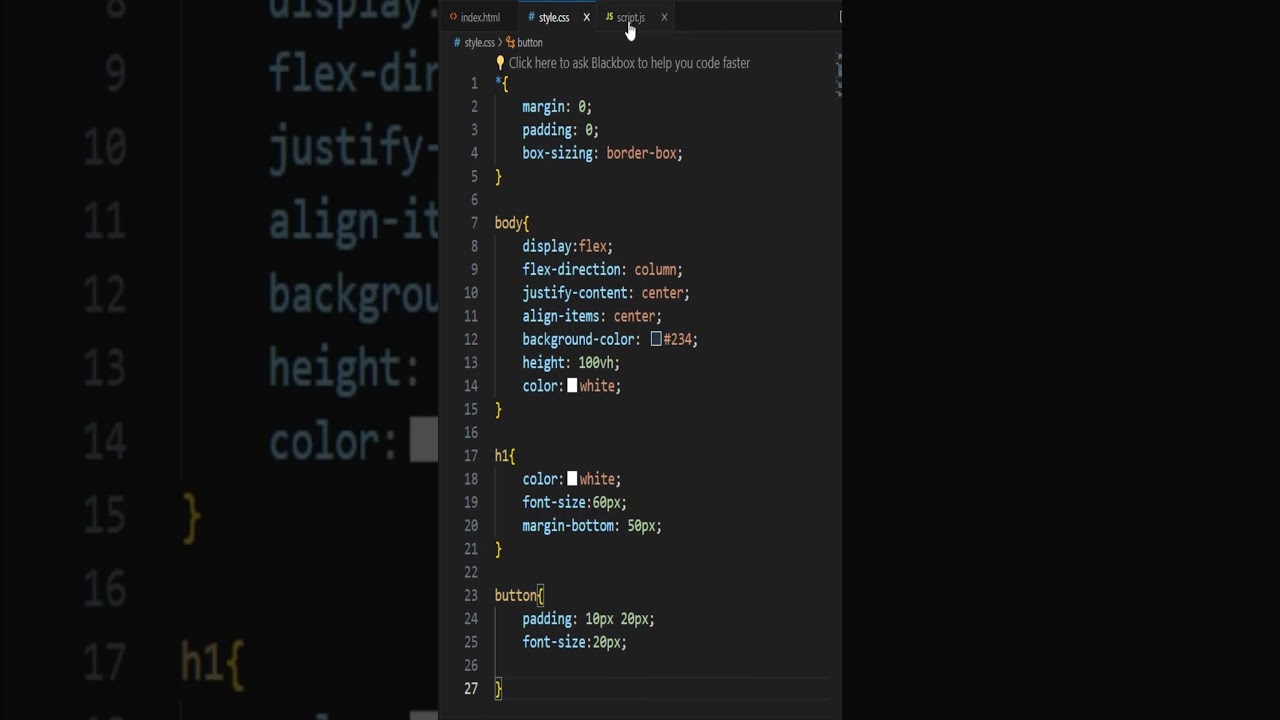Click the 'h1{' selector text
Viewport: 1280px width, 720px height.
(505, 456)
